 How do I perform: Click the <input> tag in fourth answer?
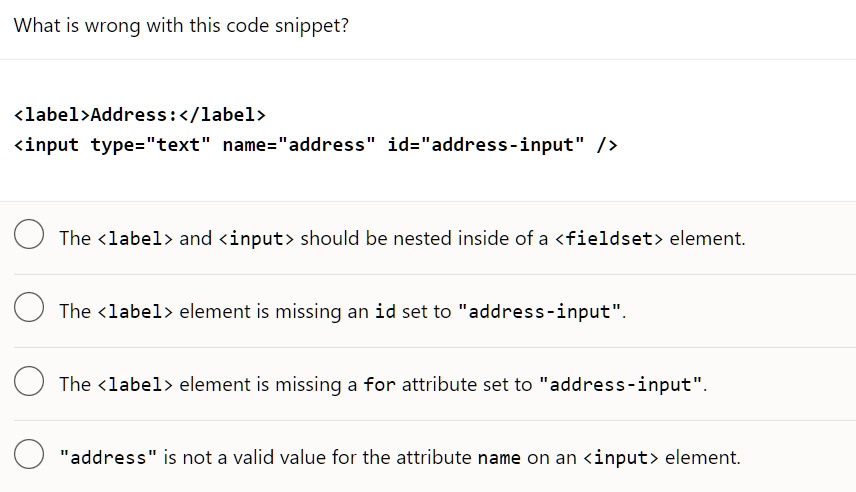click(x=621, y=458)
